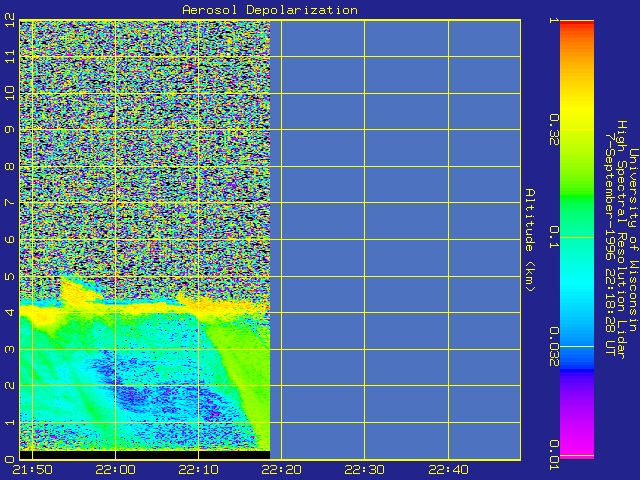
Task: Click the altitude axis label 9
Action: click(x=10, y=129)
